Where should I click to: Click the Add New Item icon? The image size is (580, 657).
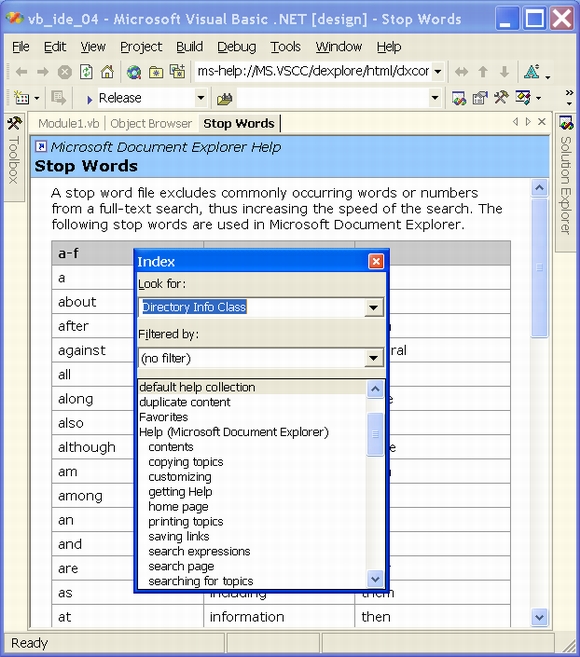point(58,98)
